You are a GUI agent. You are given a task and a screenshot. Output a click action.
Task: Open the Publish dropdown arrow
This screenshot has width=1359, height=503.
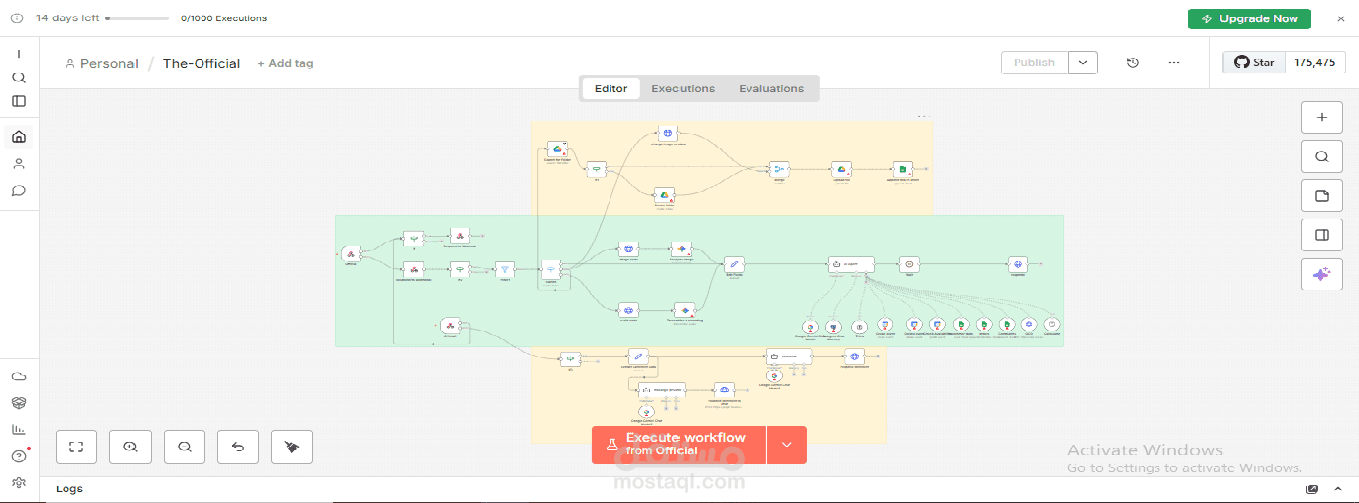coord(1083,63)
